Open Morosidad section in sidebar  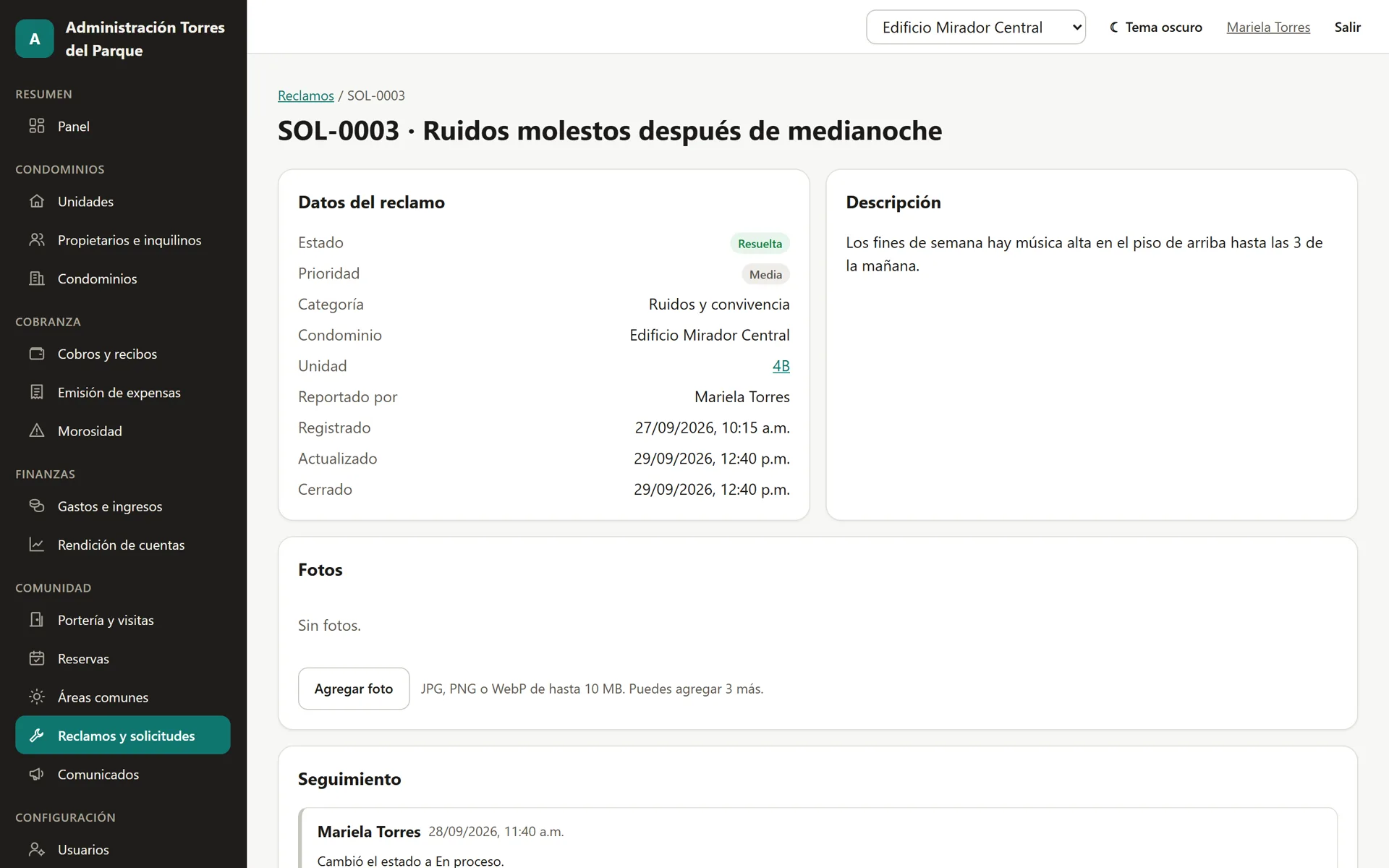(x=123, y=430)
